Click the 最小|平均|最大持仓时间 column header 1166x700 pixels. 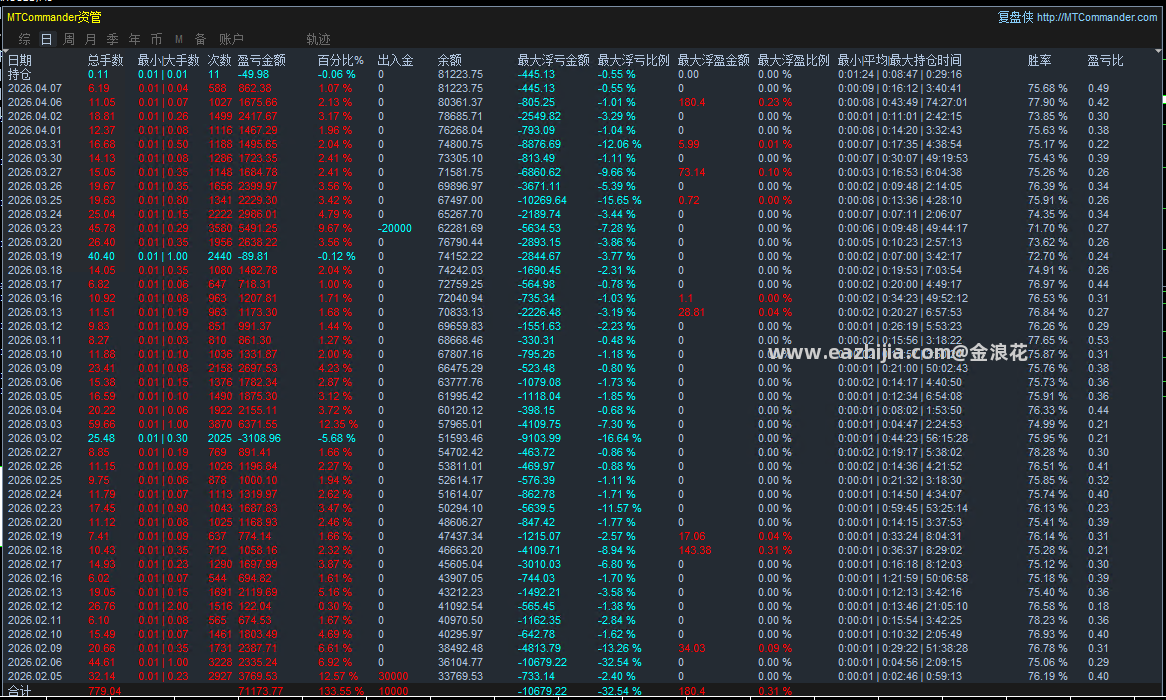coord(900,60)
